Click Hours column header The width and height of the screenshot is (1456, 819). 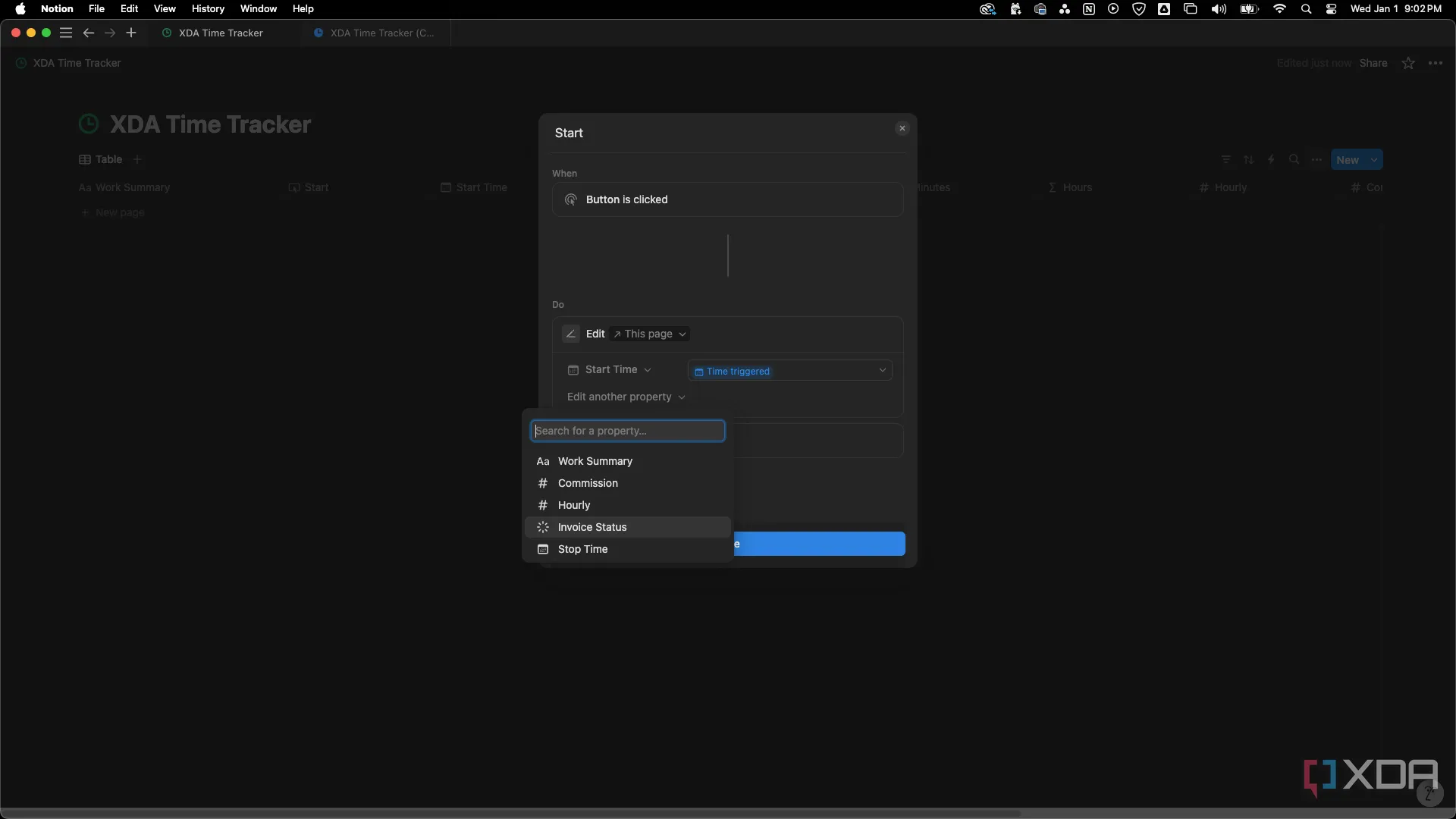[x=1070, y=187]
